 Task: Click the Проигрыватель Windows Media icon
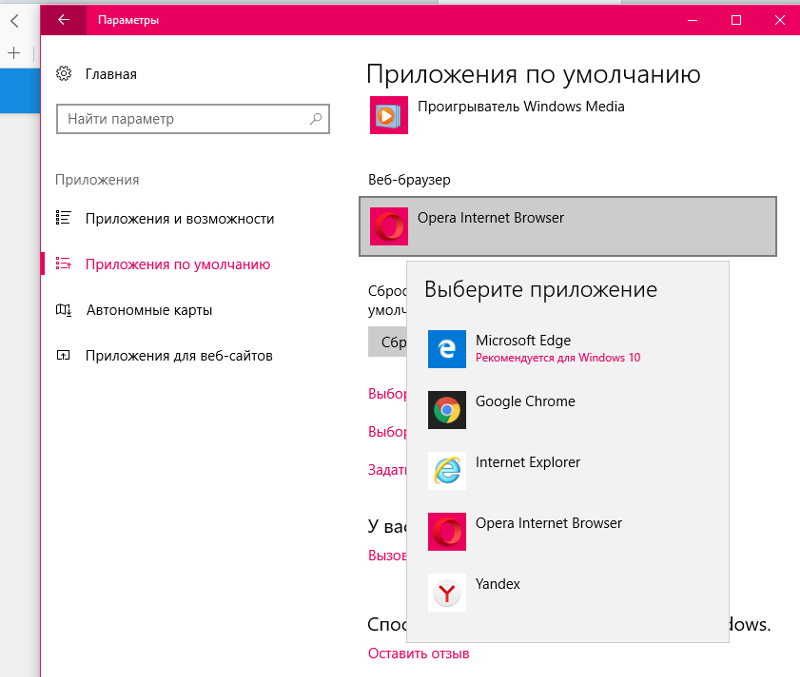tap(389, 115)
